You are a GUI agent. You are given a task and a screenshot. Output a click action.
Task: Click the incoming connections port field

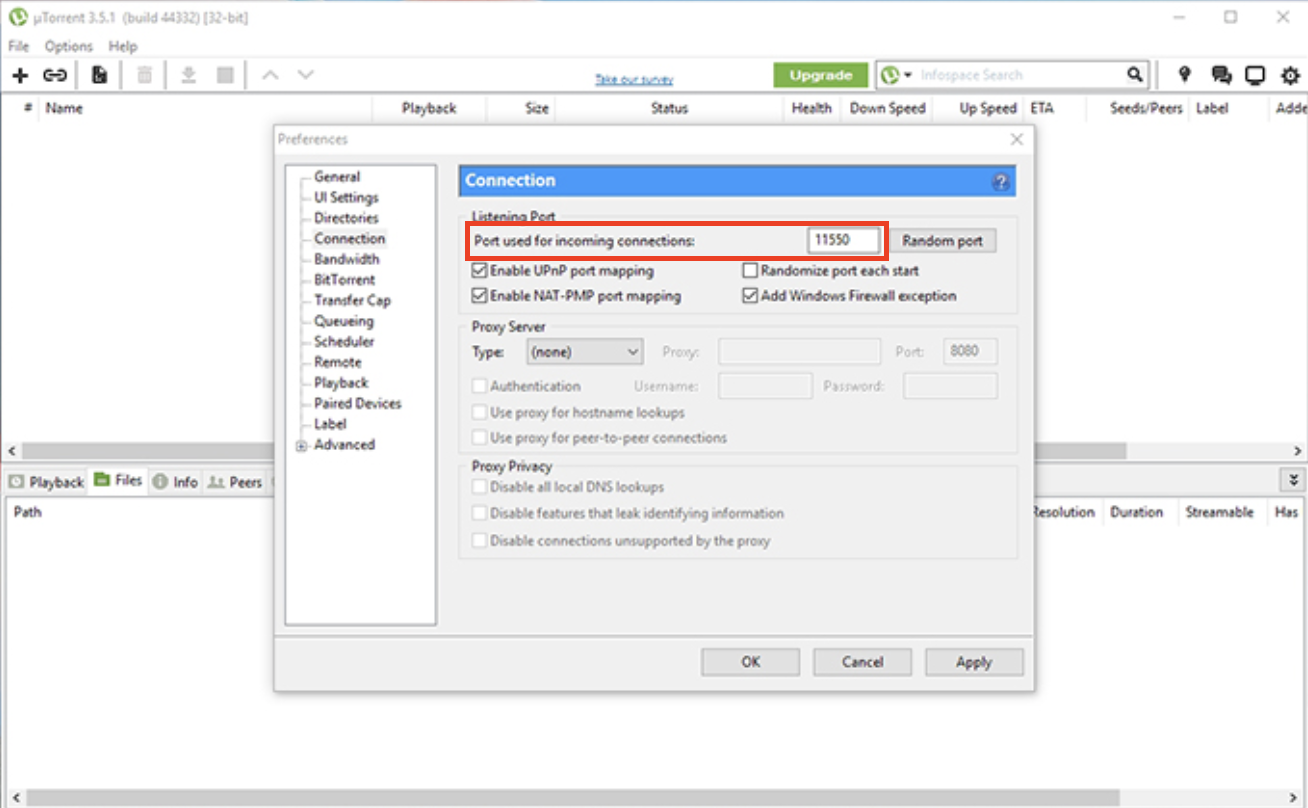(x=844, y=241)
